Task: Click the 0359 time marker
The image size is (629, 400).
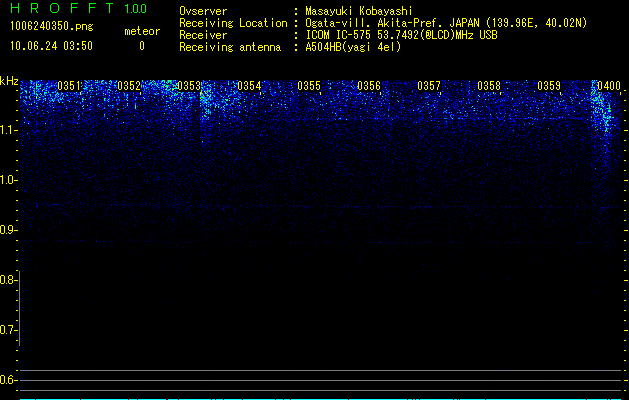Action: point(549,86)
